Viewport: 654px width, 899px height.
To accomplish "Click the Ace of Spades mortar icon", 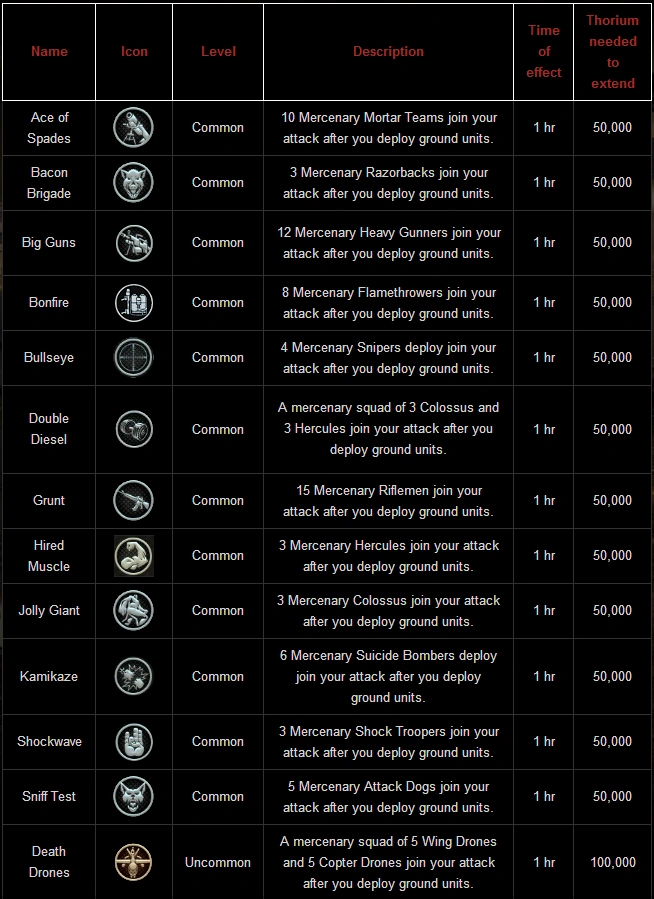I will (x=133, y=127).
